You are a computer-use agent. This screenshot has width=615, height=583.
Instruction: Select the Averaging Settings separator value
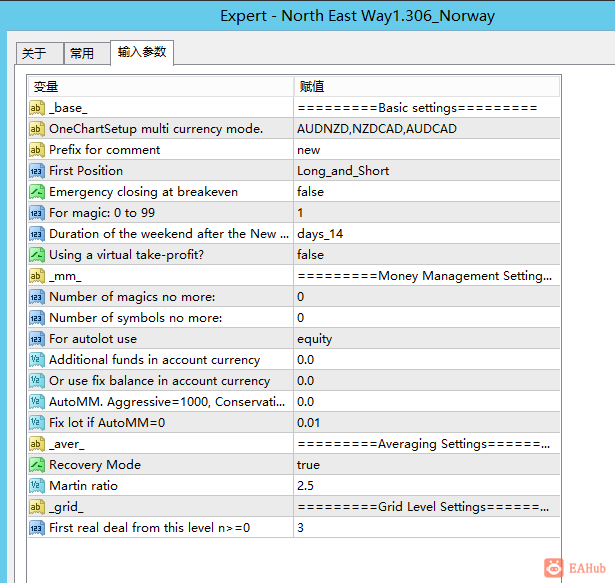(x=427, y=444)
